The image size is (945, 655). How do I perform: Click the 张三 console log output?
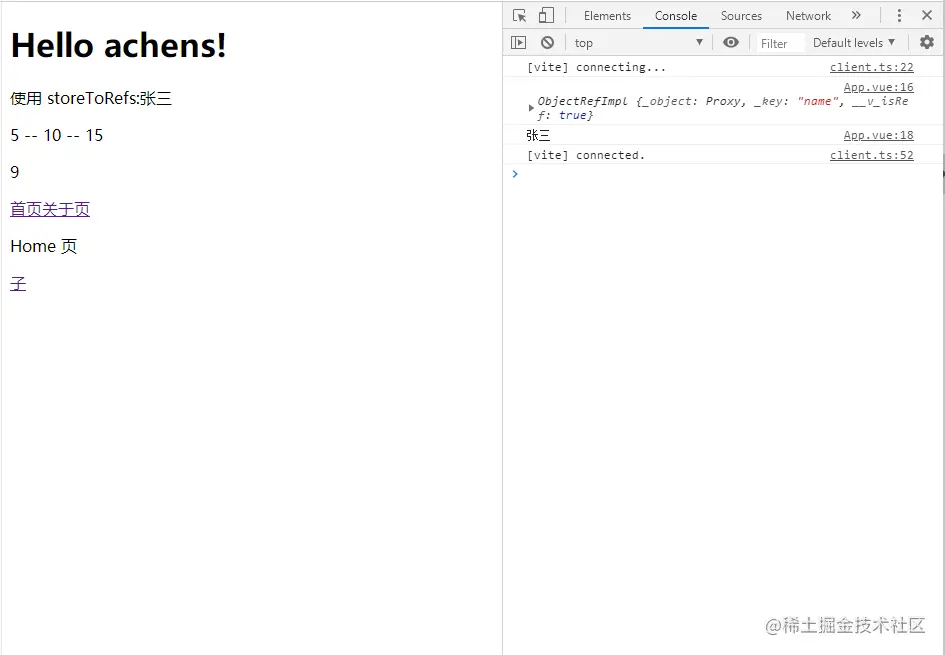tap(538, 136)
